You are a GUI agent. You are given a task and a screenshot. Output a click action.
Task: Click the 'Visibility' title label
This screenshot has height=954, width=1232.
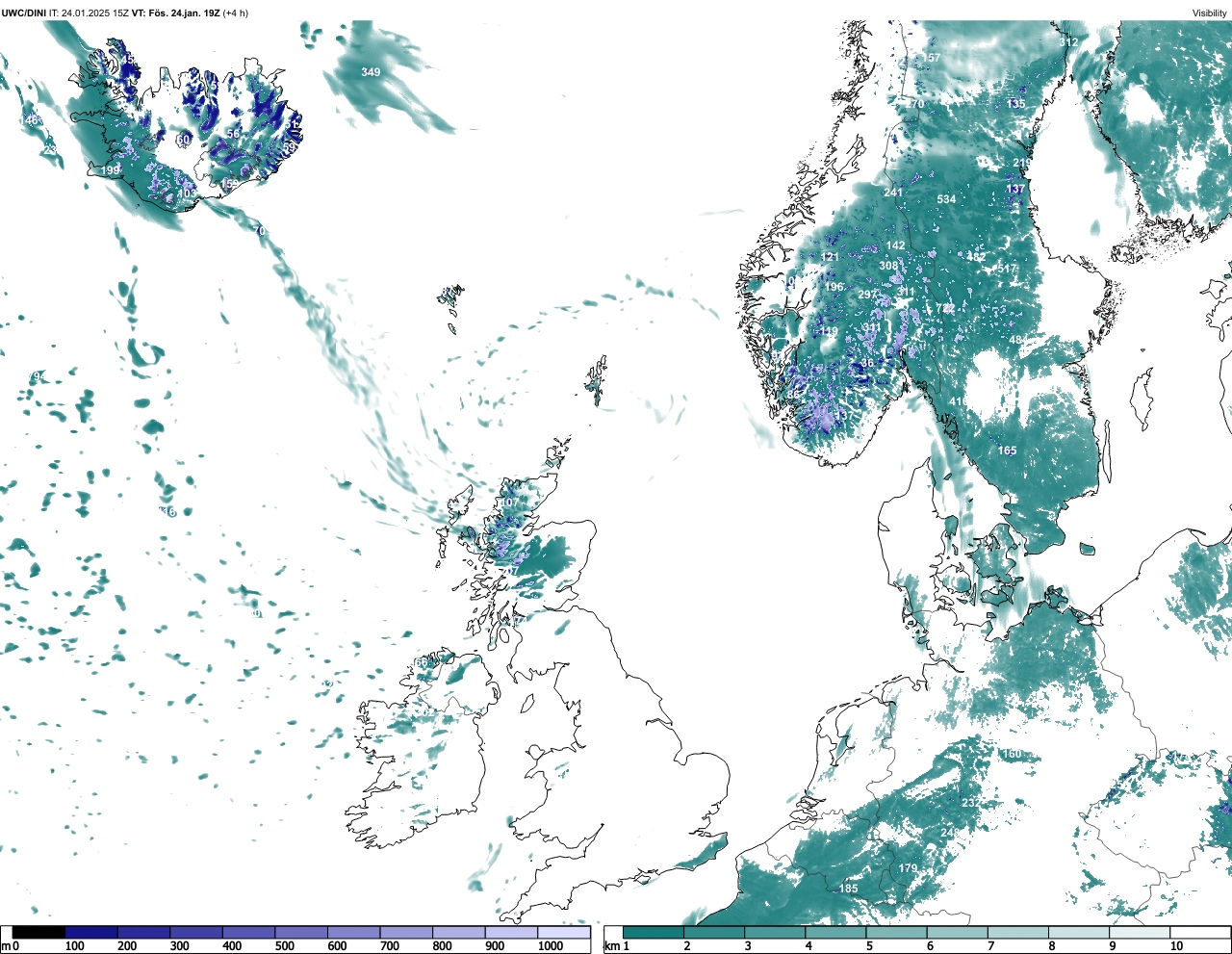1210,13
